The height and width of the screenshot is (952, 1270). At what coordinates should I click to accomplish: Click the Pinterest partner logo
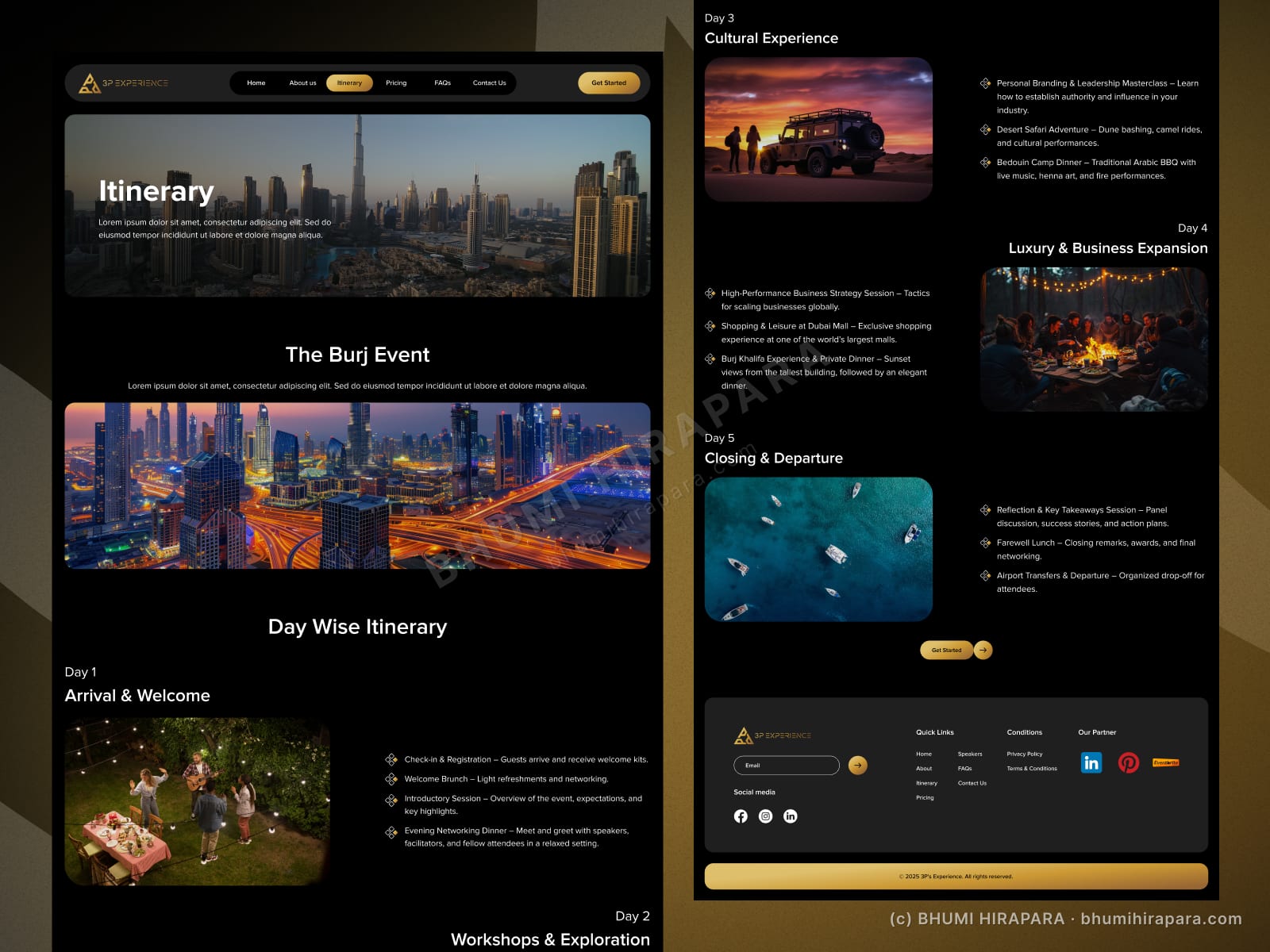pos(1129,762)
